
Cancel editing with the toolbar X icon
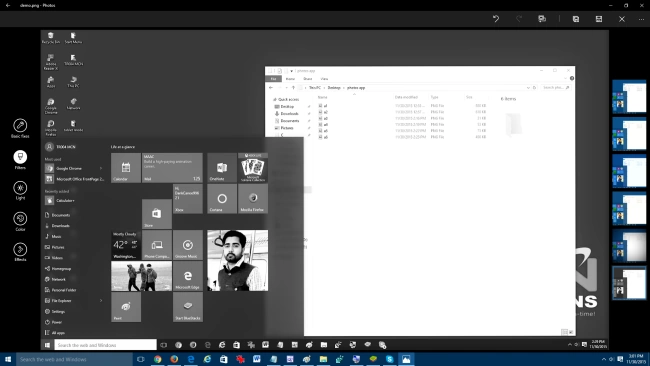click(x=622, y=19)
